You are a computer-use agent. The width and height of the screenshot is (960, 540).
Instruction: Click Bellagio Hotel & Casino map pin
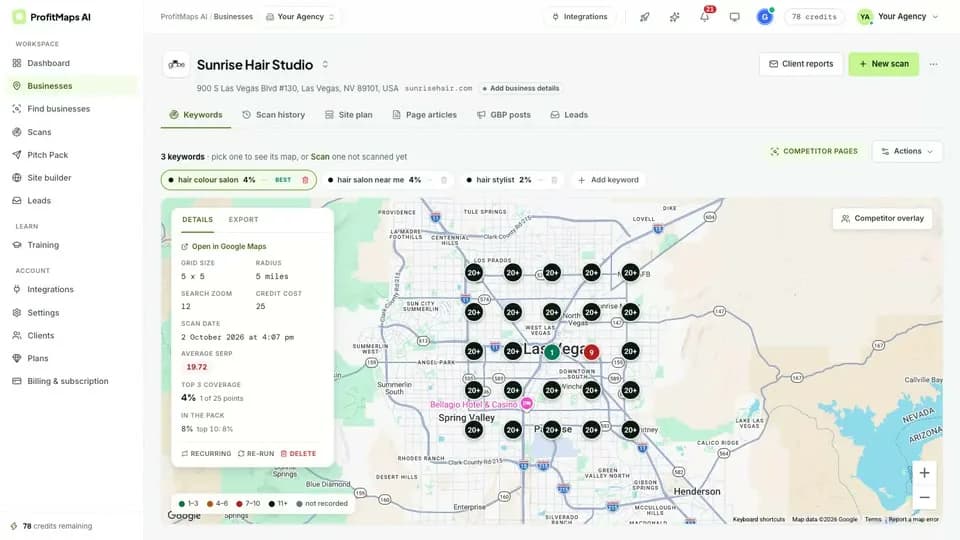point(527,403)
